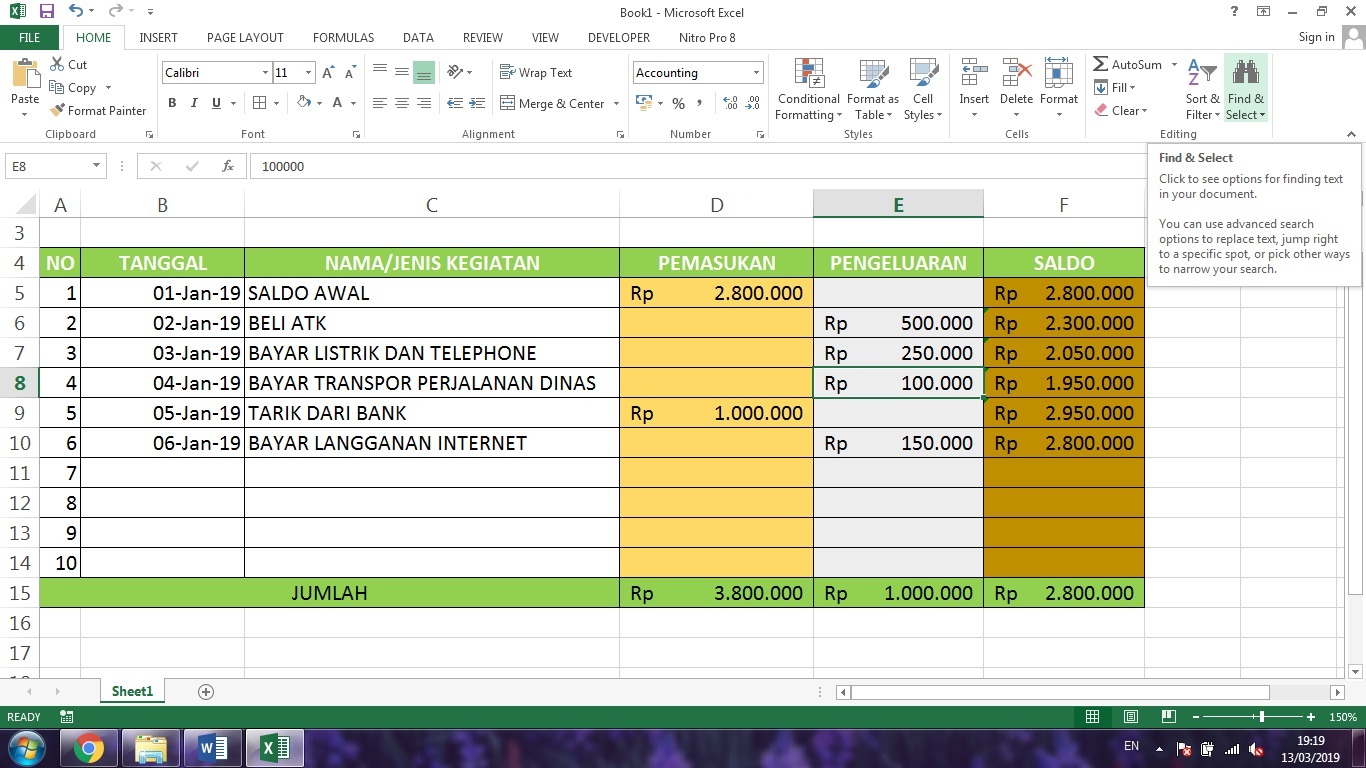
Task: Apply bold formatting from the Font group
Action: [171, 103]
